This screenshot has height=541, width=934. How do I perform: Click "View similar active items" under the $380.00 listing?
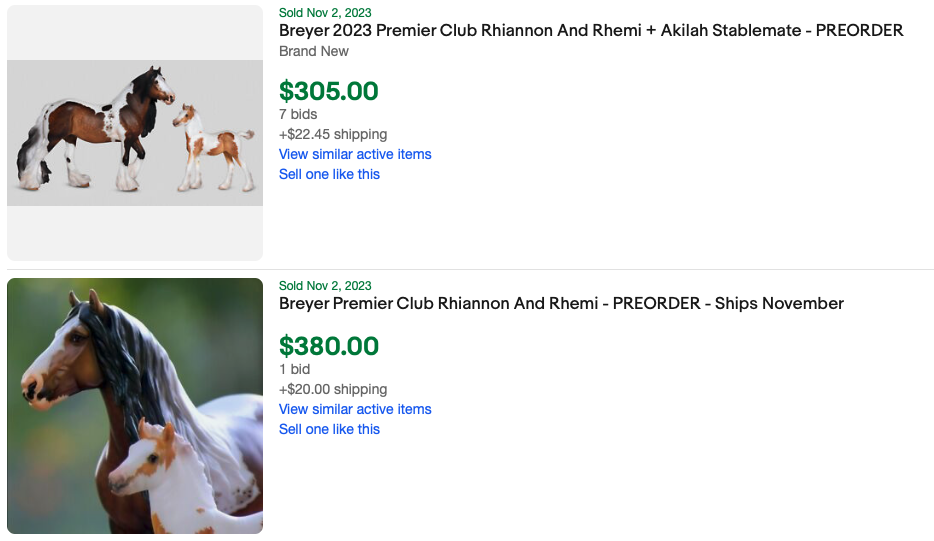tap(355, 409)
